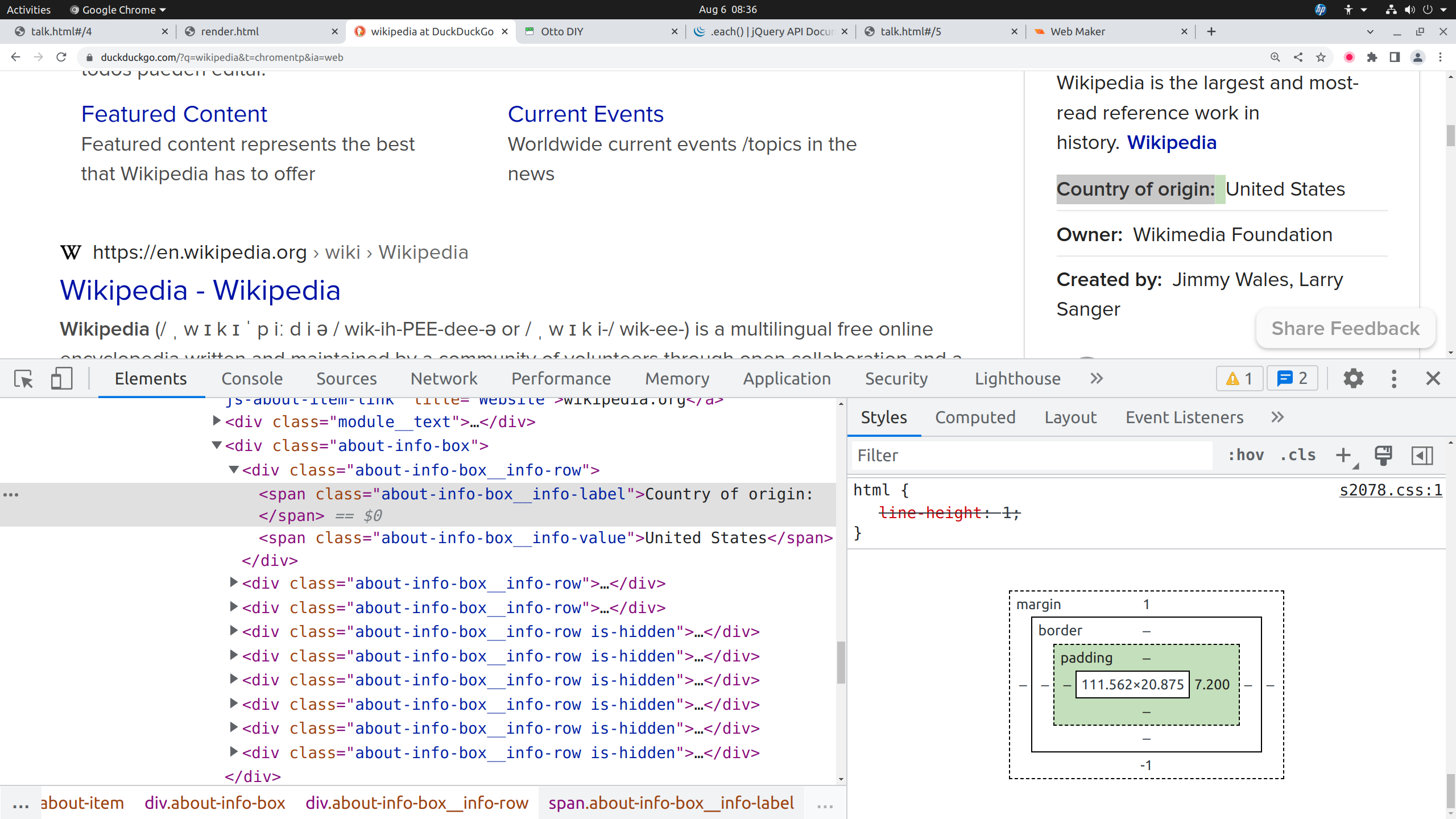The image size is (1456, 819).
Task: Expand the module__text div node
Action: tap(217, 421)
